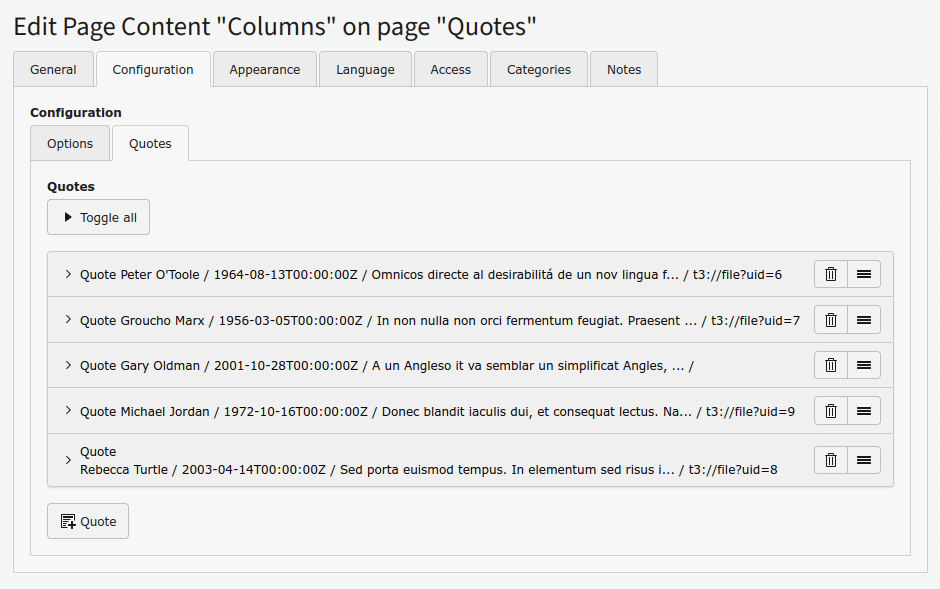Open the Rebecca Turtle quote title text
This screenshot has width=940, height=589.
[x=370, y=469]
